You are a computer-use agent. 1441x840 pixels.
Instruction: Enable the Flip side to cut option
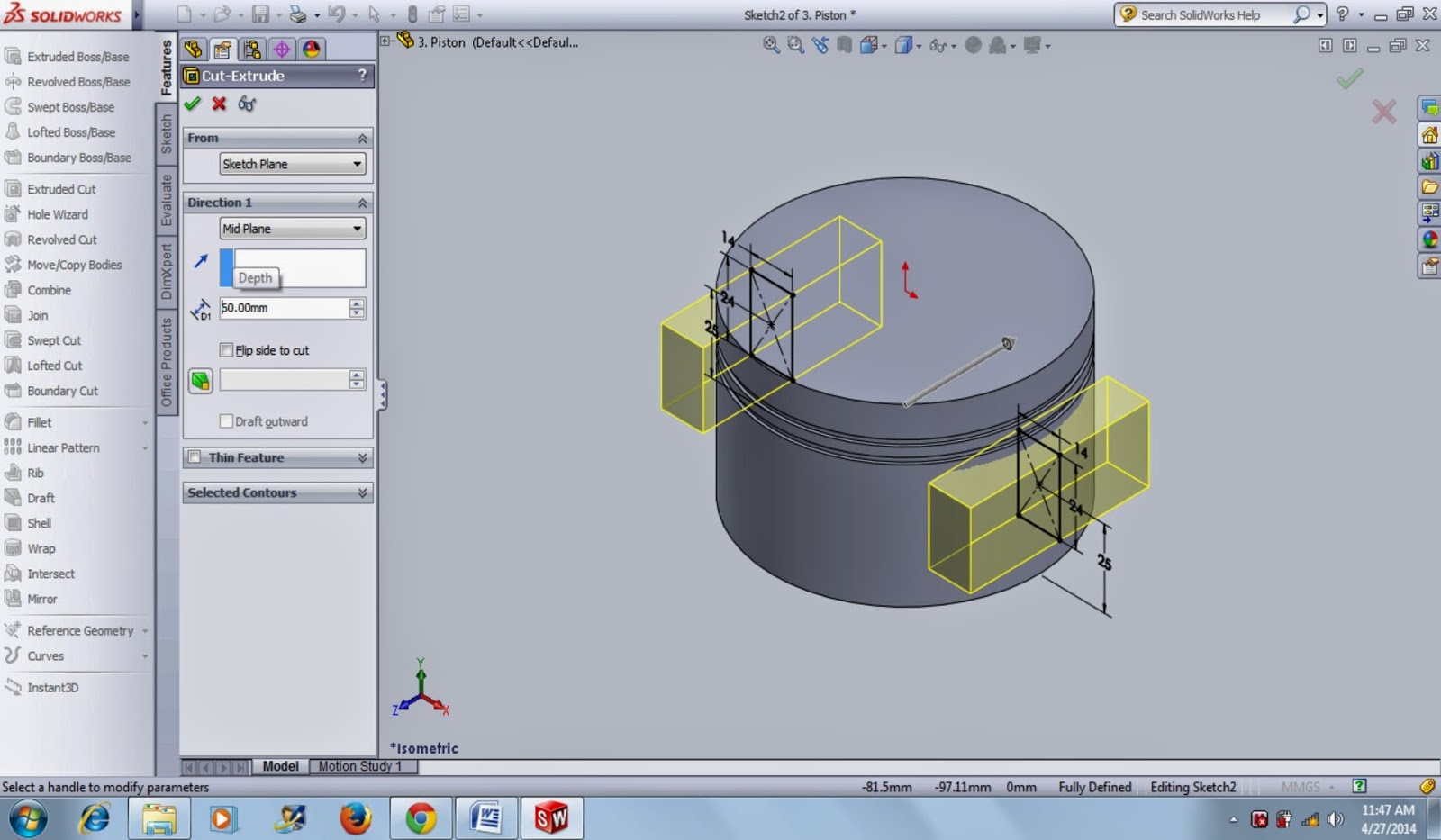pos(226,349)
